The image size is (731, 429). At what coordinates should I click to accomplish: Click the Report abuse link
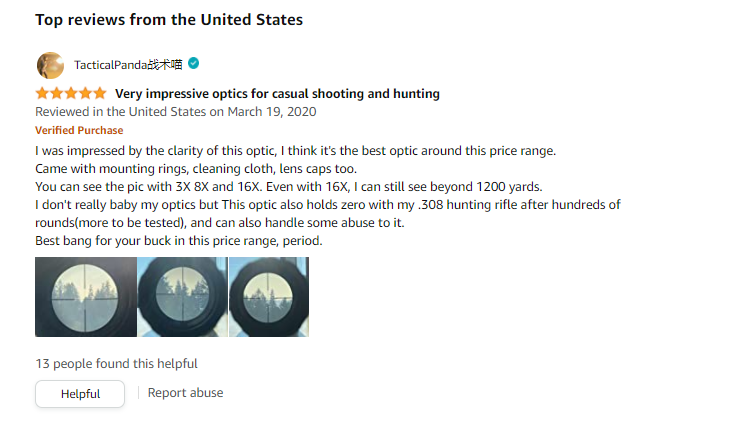pos(185,393)
